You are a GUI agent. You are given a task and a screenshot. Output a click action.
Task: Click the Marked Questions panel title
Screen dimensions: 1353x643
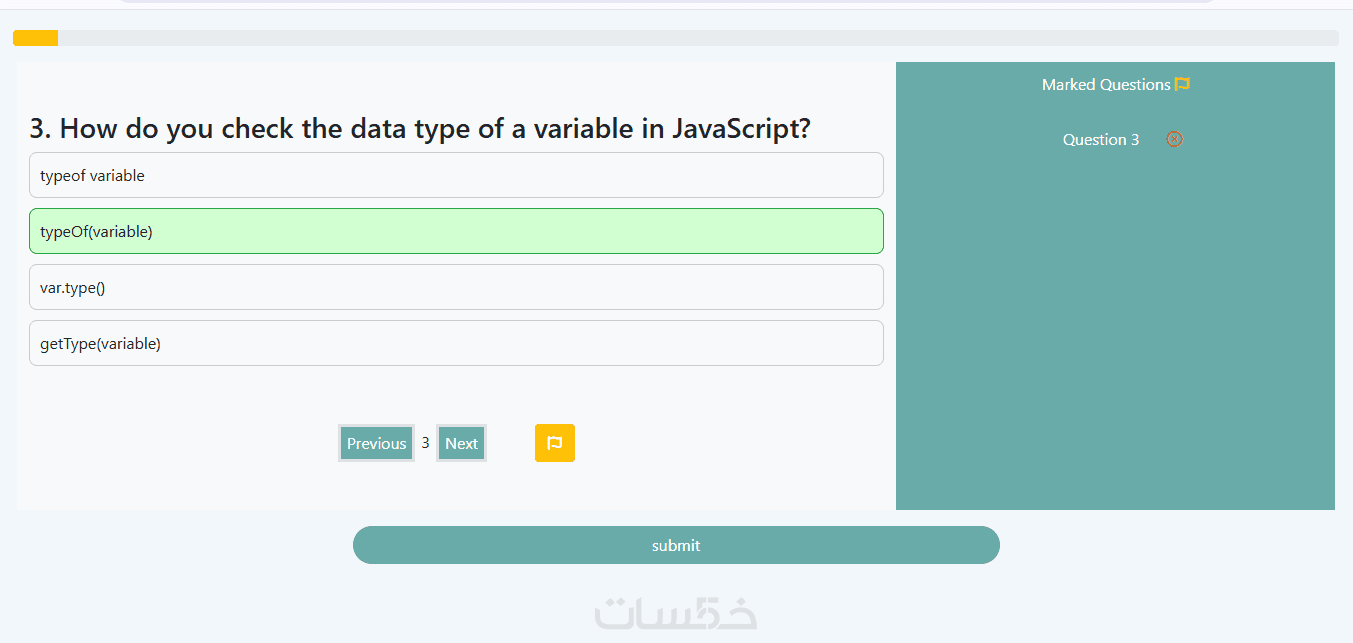coord(1105,85)
